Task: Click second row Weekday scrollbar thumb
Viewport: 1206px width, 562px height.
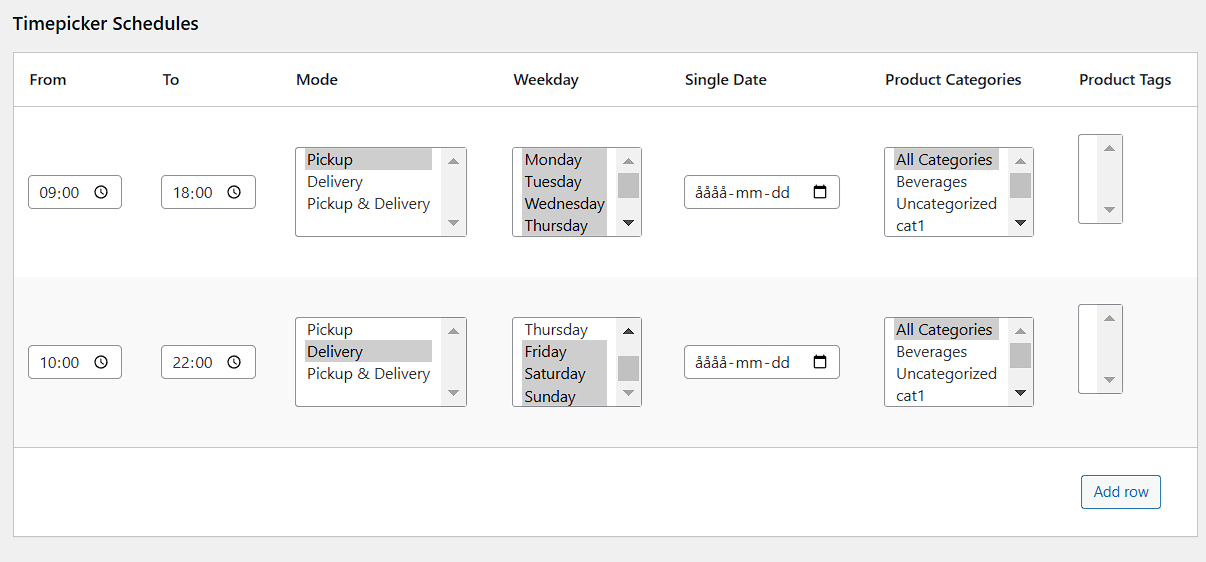Action: 628,368
